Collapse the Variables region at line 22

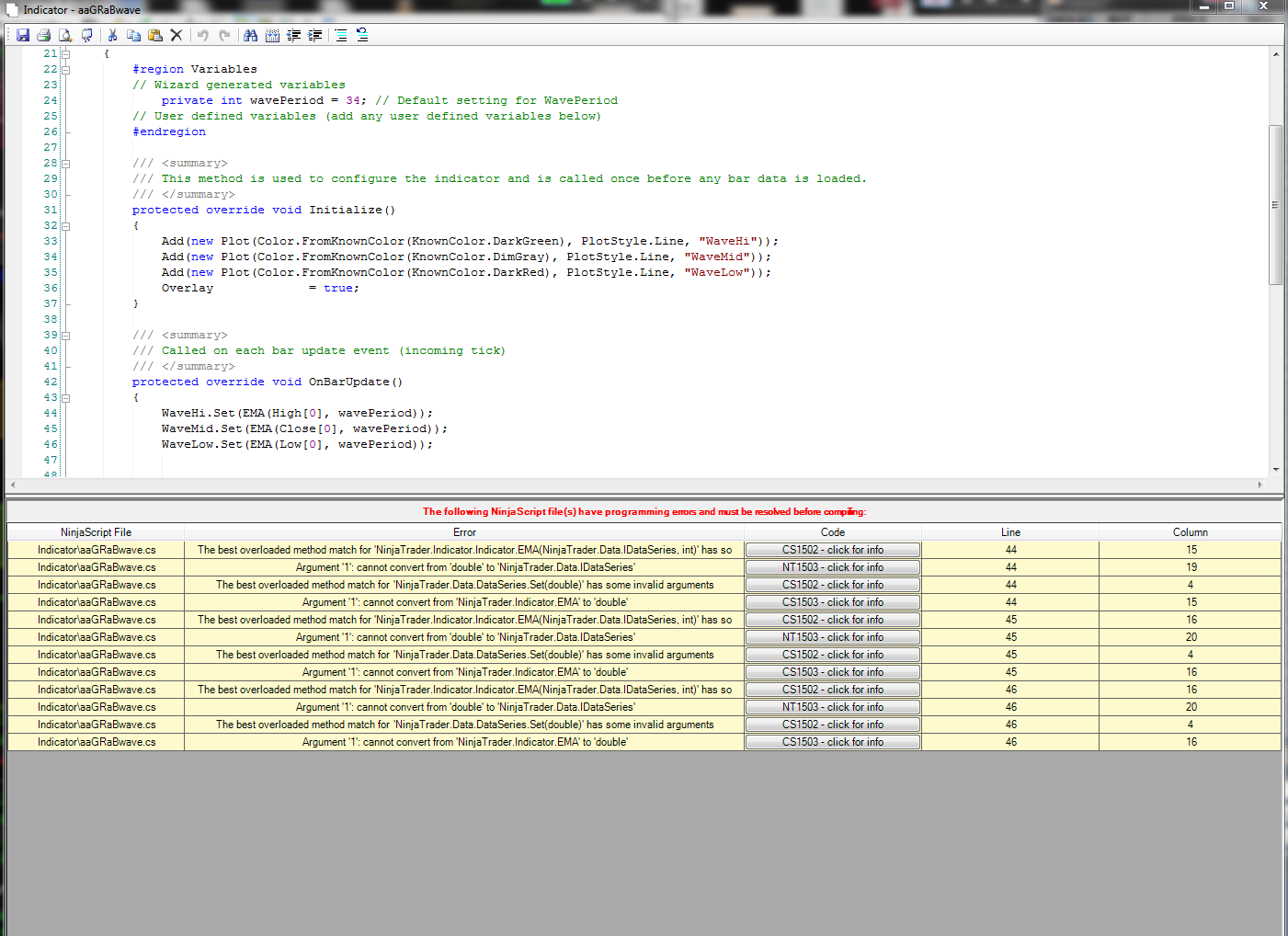pos(66,69)
